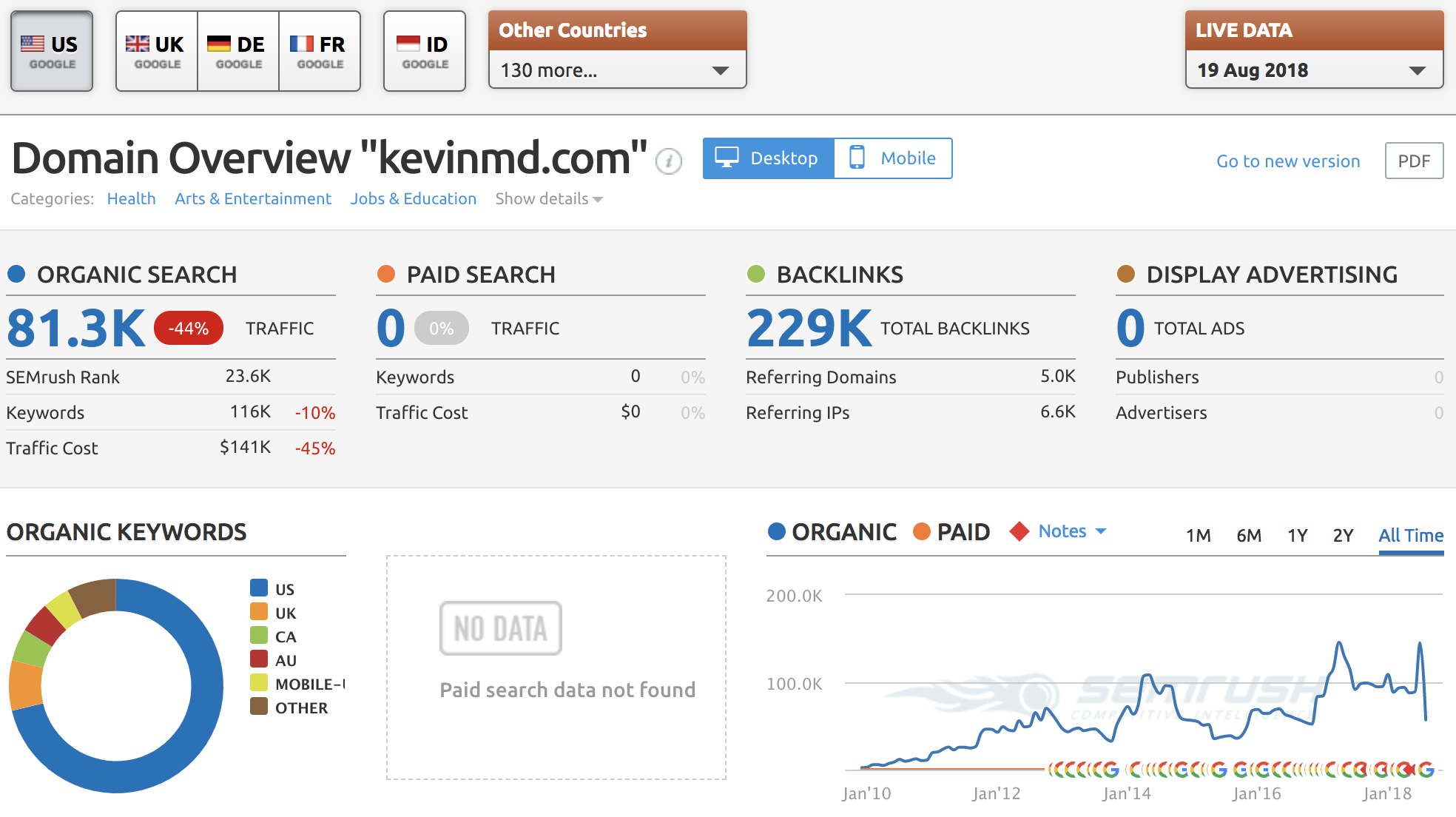The width and height of the screenshot is (1456, 817).
Task: Open the Go to new version link
Action: click(1288, 161)
